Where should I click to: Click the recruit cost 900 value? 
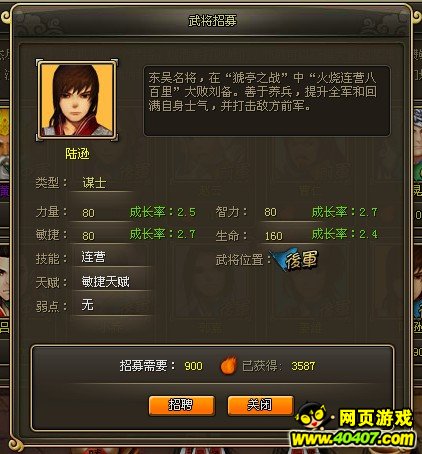click(193, 366)
